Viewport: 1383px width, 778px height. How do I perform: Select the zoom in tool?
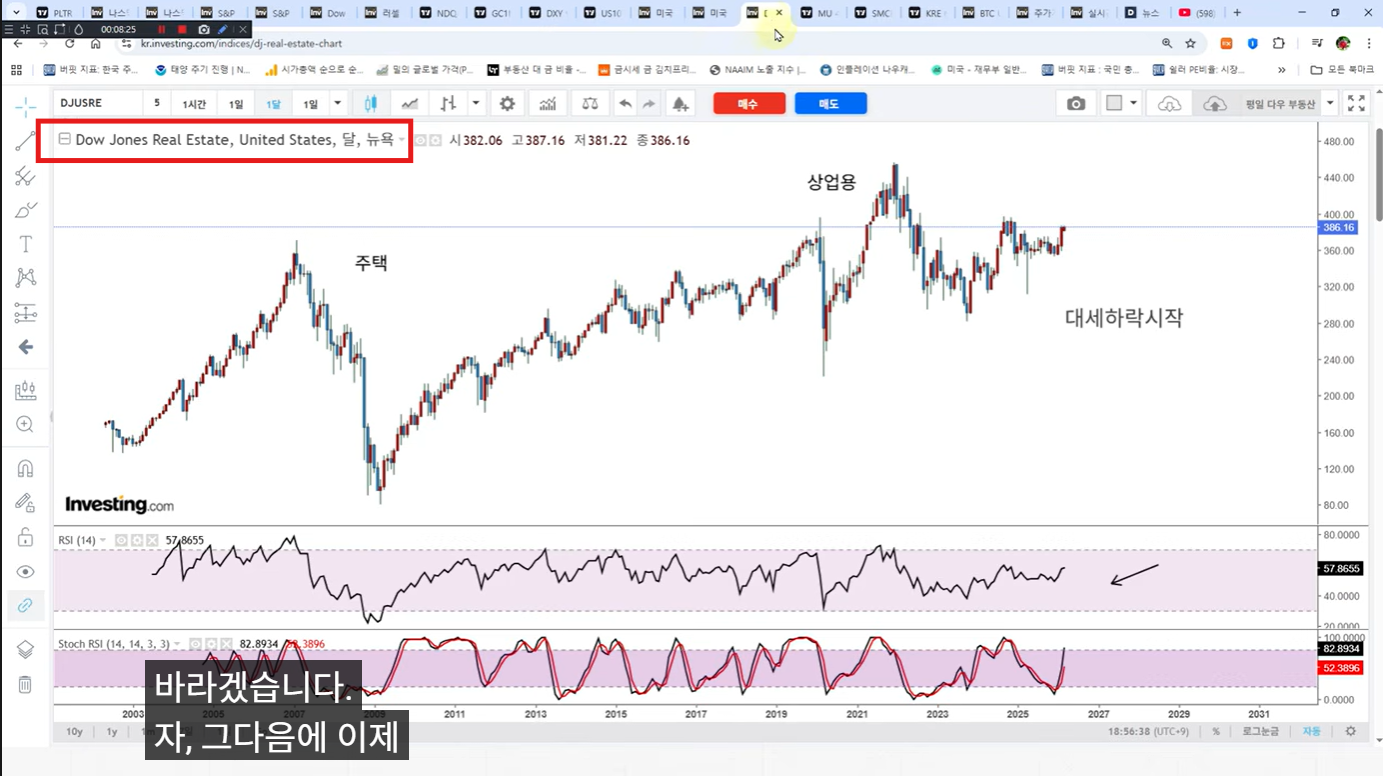(x=25, y=424)
